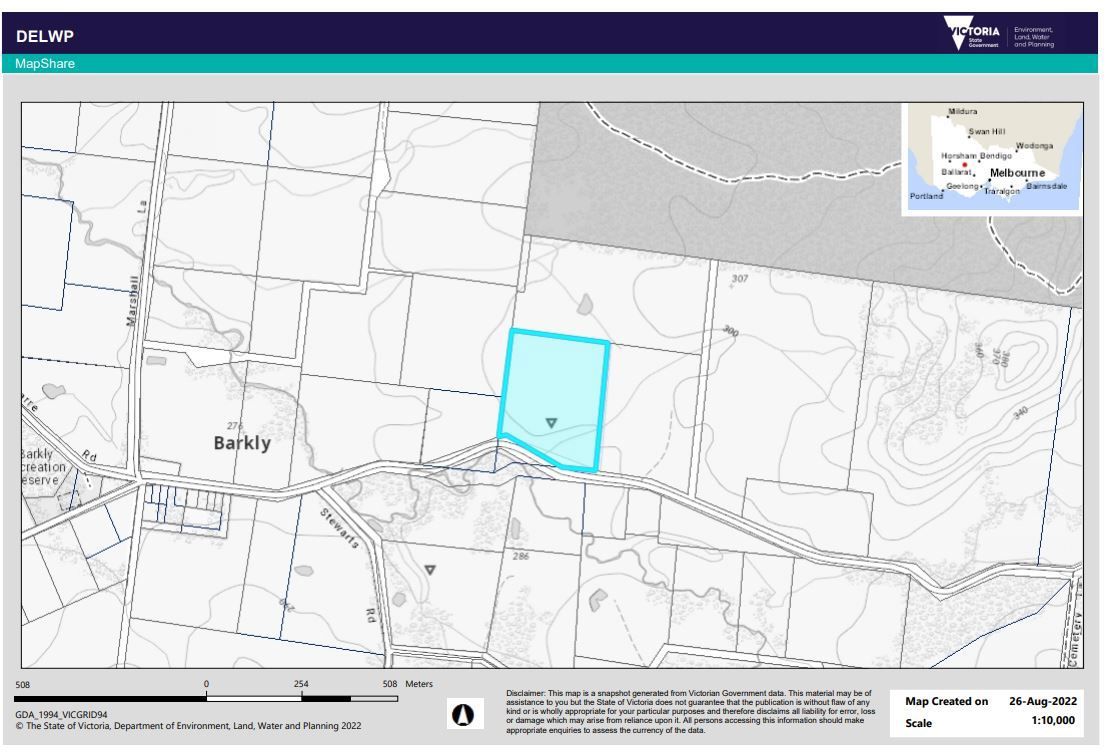This screenshot has width=1106, height=752.
Task: Click the triangle marker near Stewarts Rd
Action: (431, 570)
